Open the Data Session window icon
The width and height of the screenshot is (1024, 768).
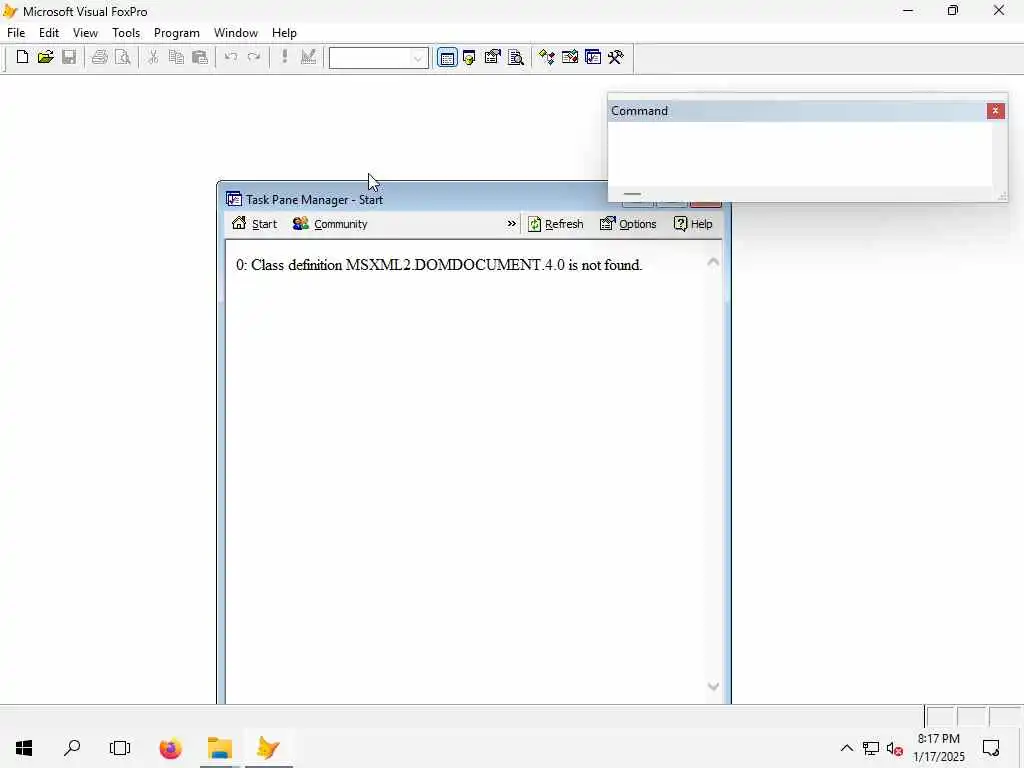(x=470, y=57)
